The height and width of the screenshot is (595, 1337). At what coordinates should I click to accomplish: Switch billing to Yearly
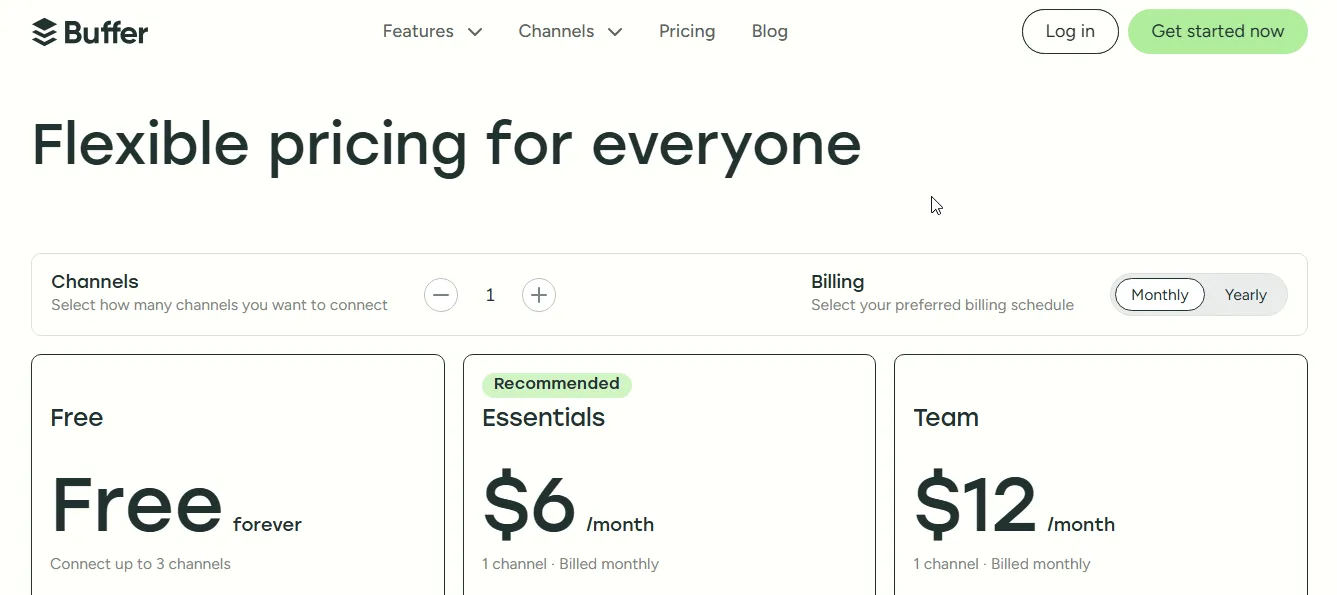tap(1245, 295)
